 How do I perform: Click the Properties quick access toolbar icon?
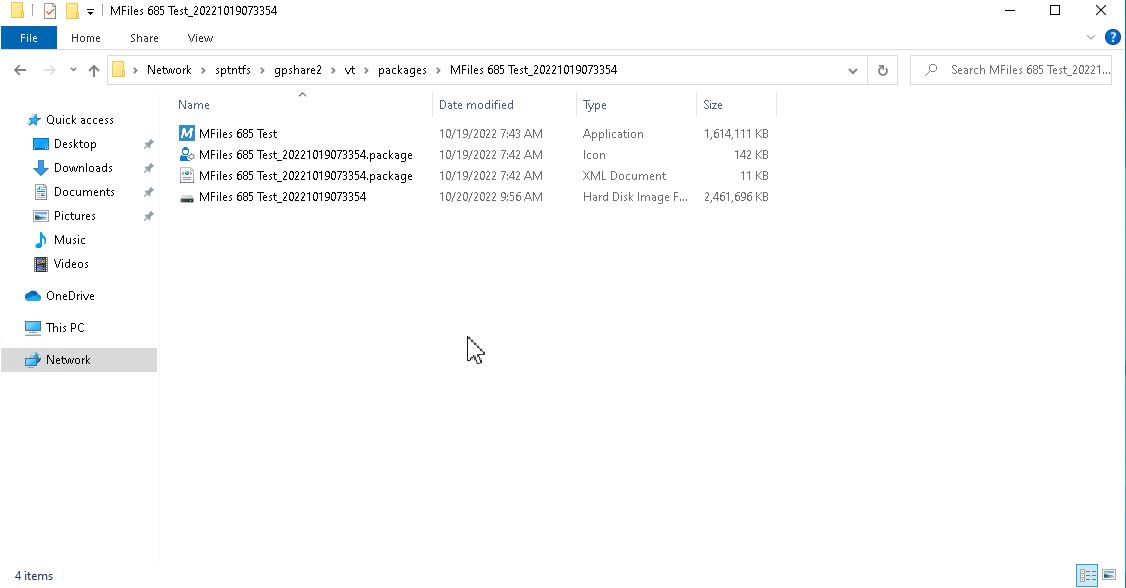[50, 11]
